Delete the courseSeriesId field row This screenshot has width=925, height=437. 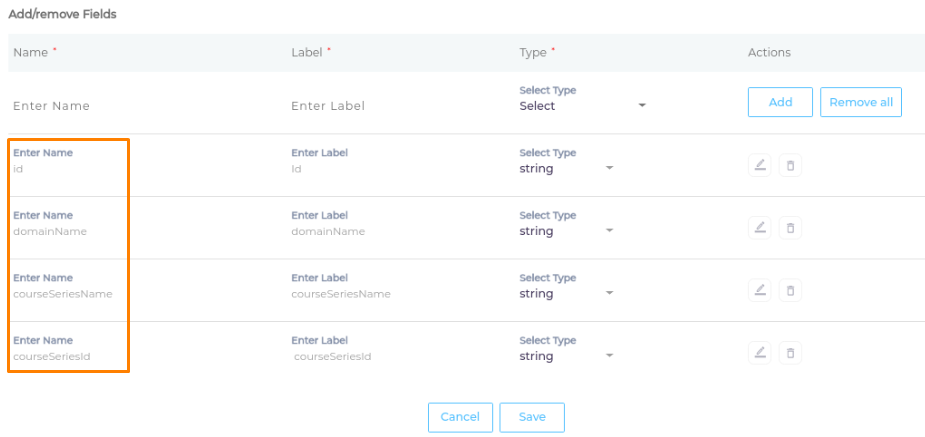790,353
